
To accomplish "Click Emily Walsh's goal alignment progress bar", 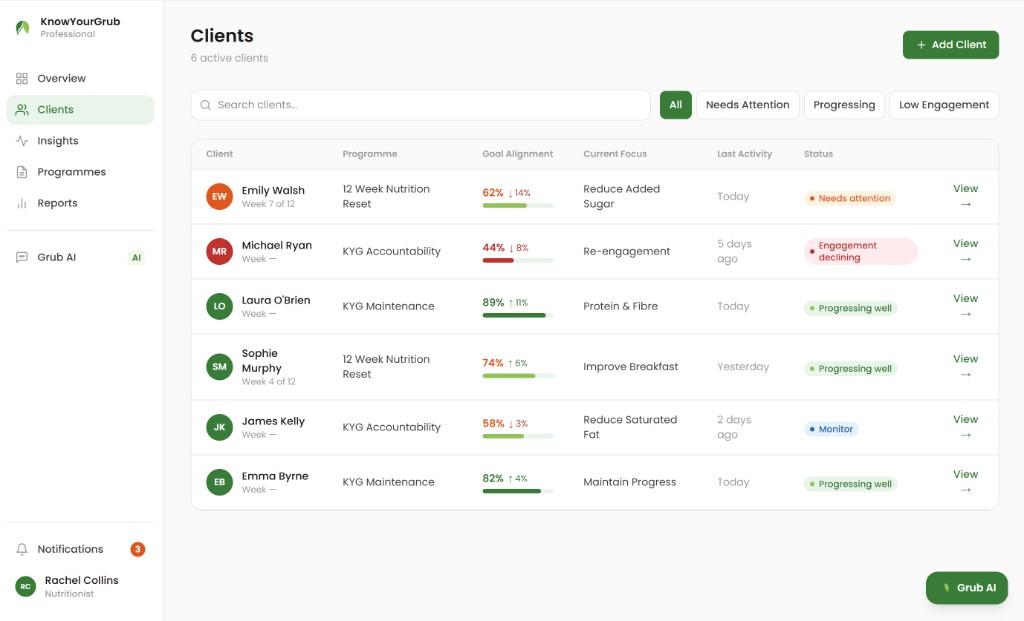I will click(517, 206).
